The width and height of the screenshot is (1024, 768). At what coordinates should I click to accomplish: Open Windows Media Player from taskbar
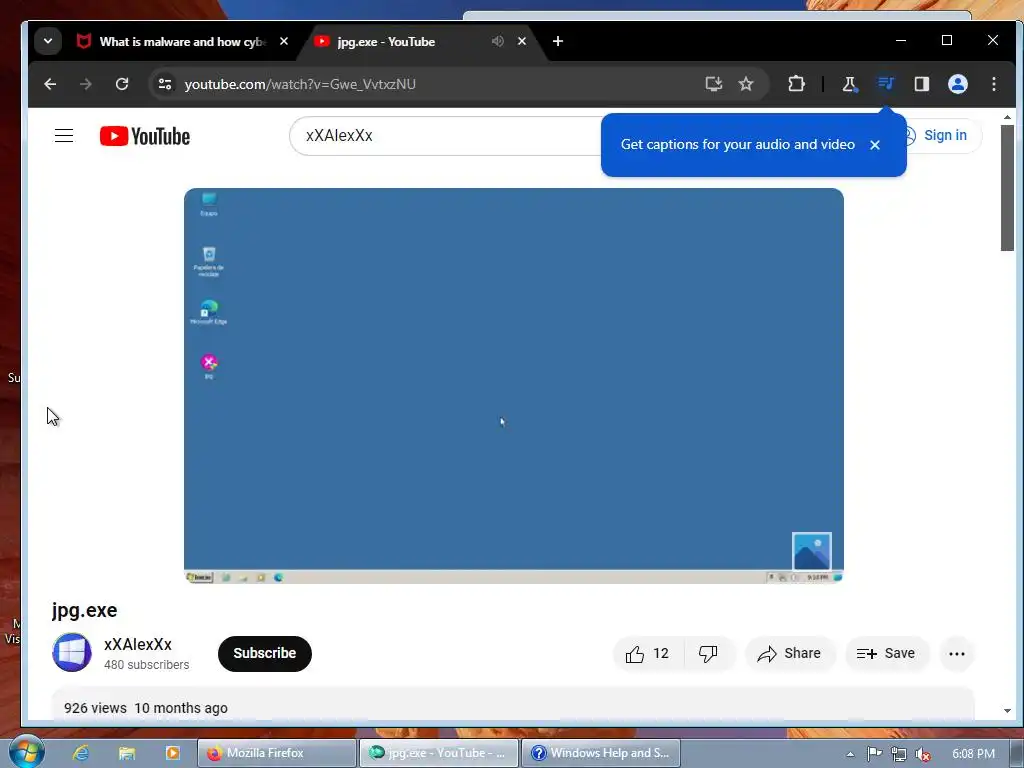pos(172,753)
